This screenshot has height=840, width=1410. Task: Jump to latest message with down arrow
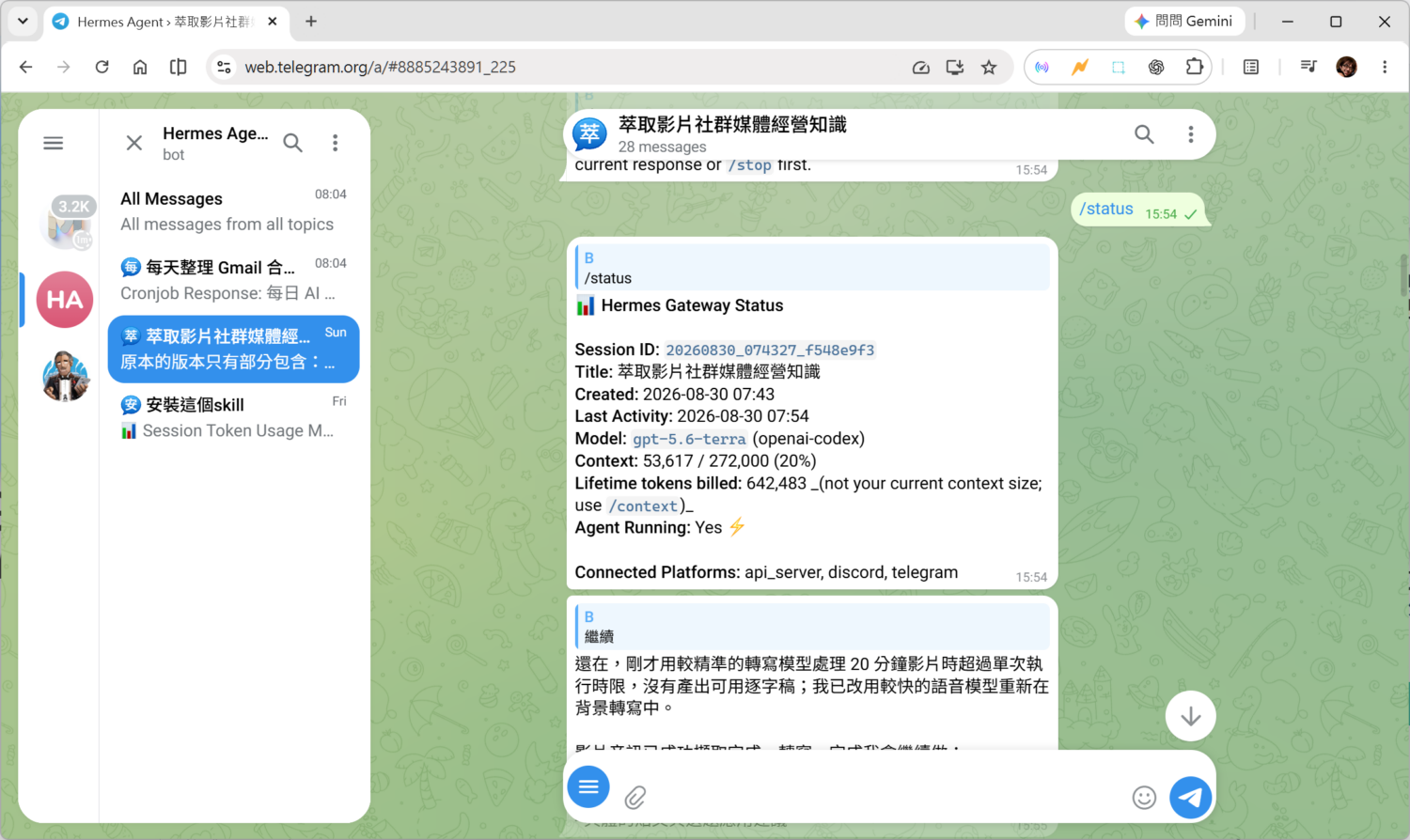coord(1191,716)
